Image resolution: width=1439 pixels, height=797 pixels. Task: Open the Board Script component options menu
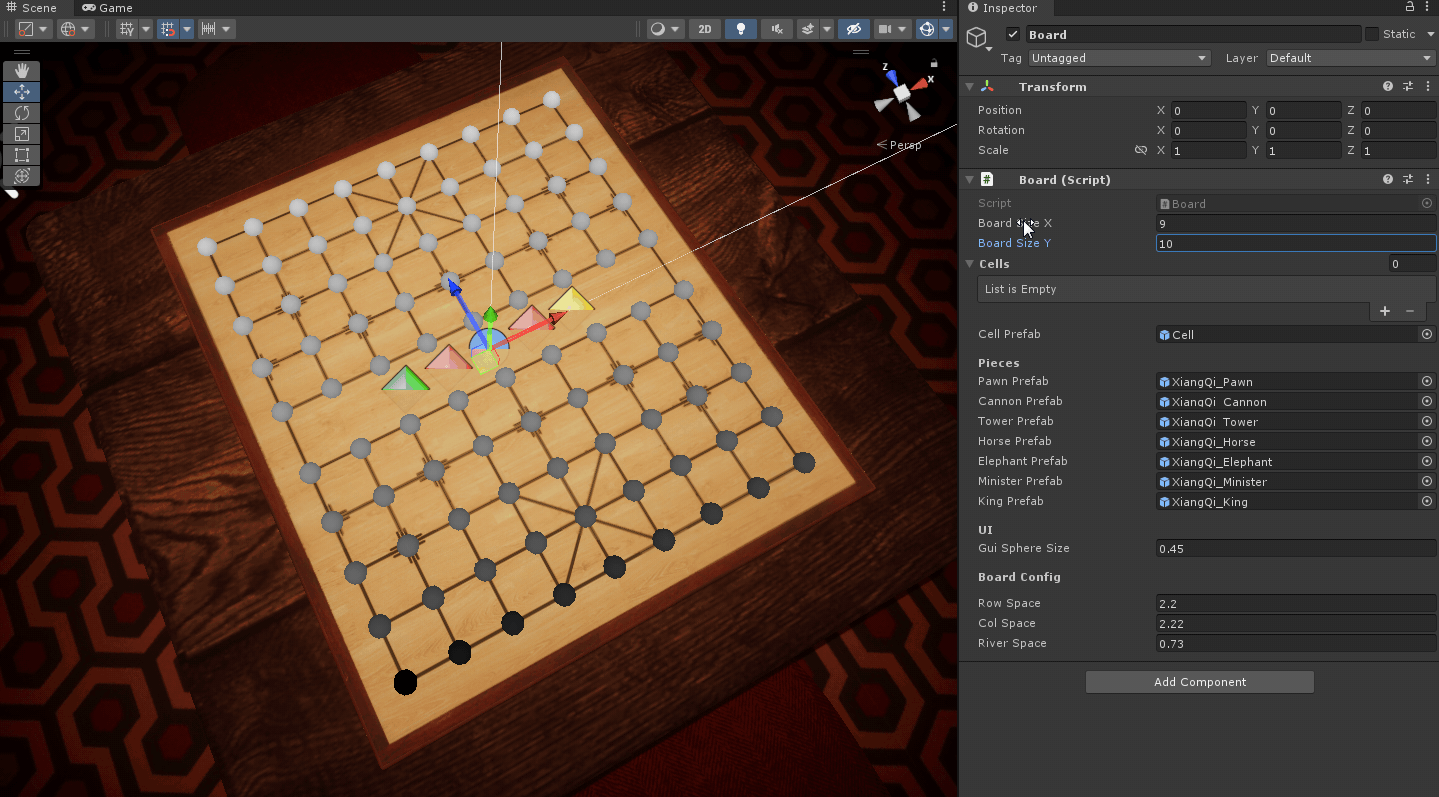pos(1428,179)
